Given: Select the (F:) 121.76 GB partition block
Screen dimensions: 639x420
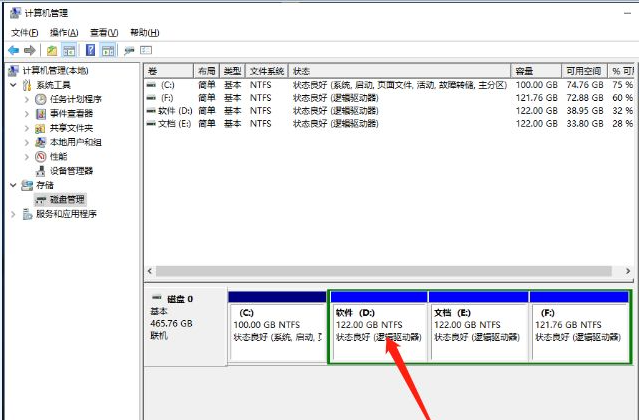Looking at the screenshot, I should (580, 326).
